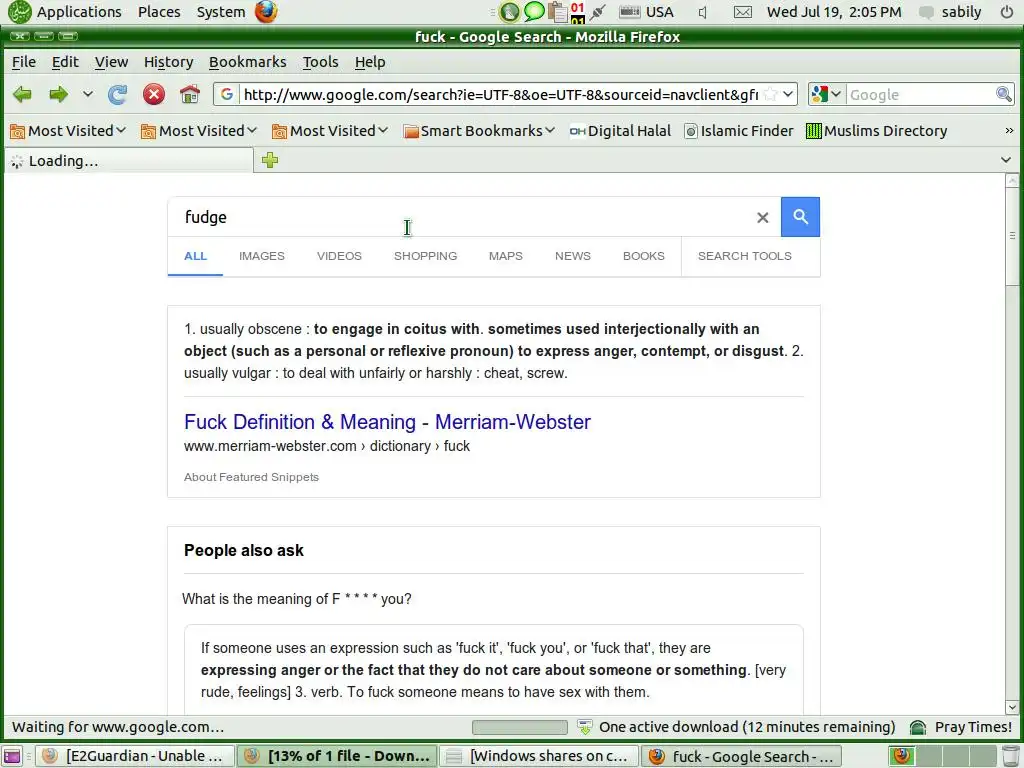Bookmark this page with the star icon
Viewport: 1024px width, 768px height.
point(770,95)
